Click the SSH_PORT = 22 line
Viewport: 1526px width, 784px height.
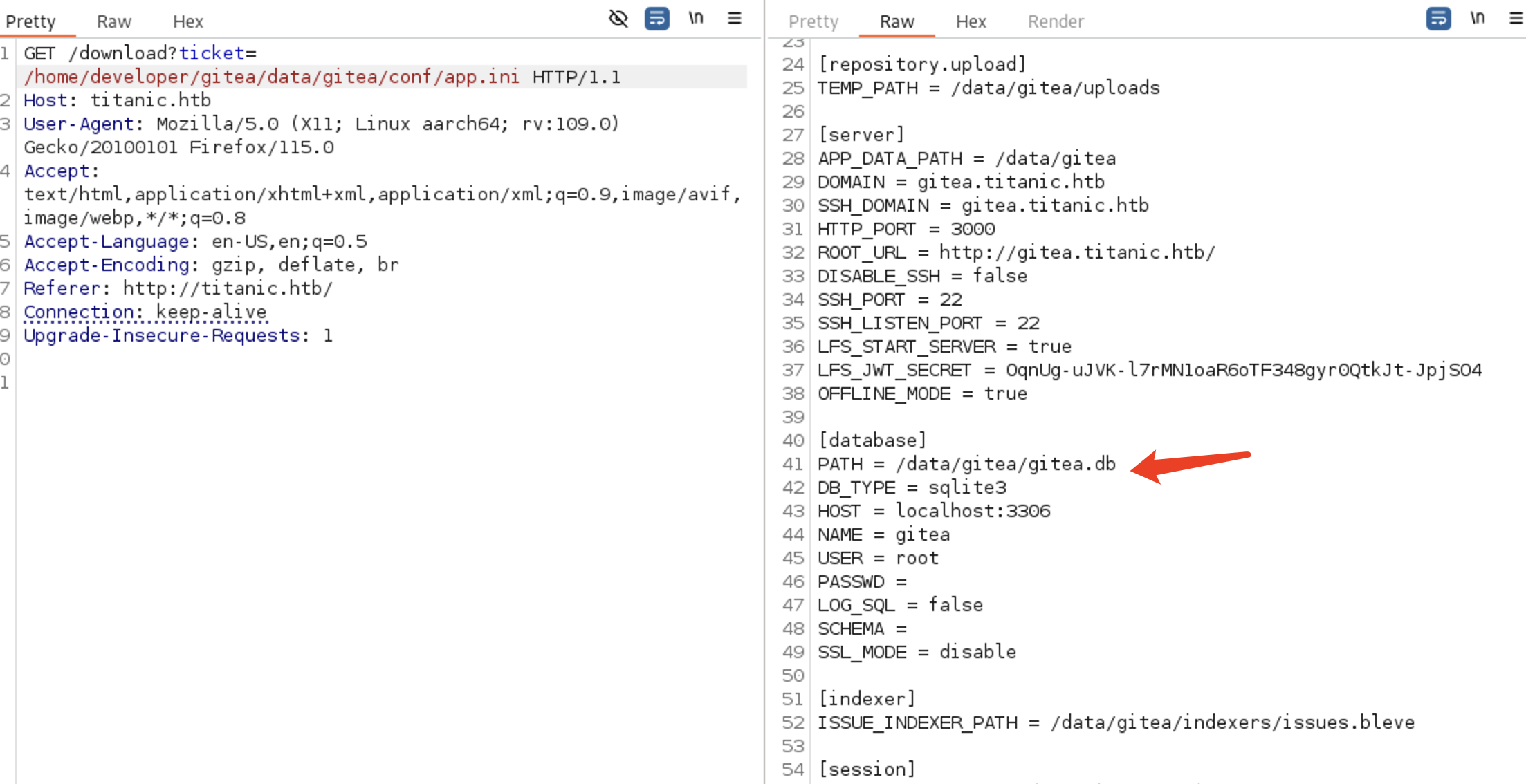tap(890, 299)
